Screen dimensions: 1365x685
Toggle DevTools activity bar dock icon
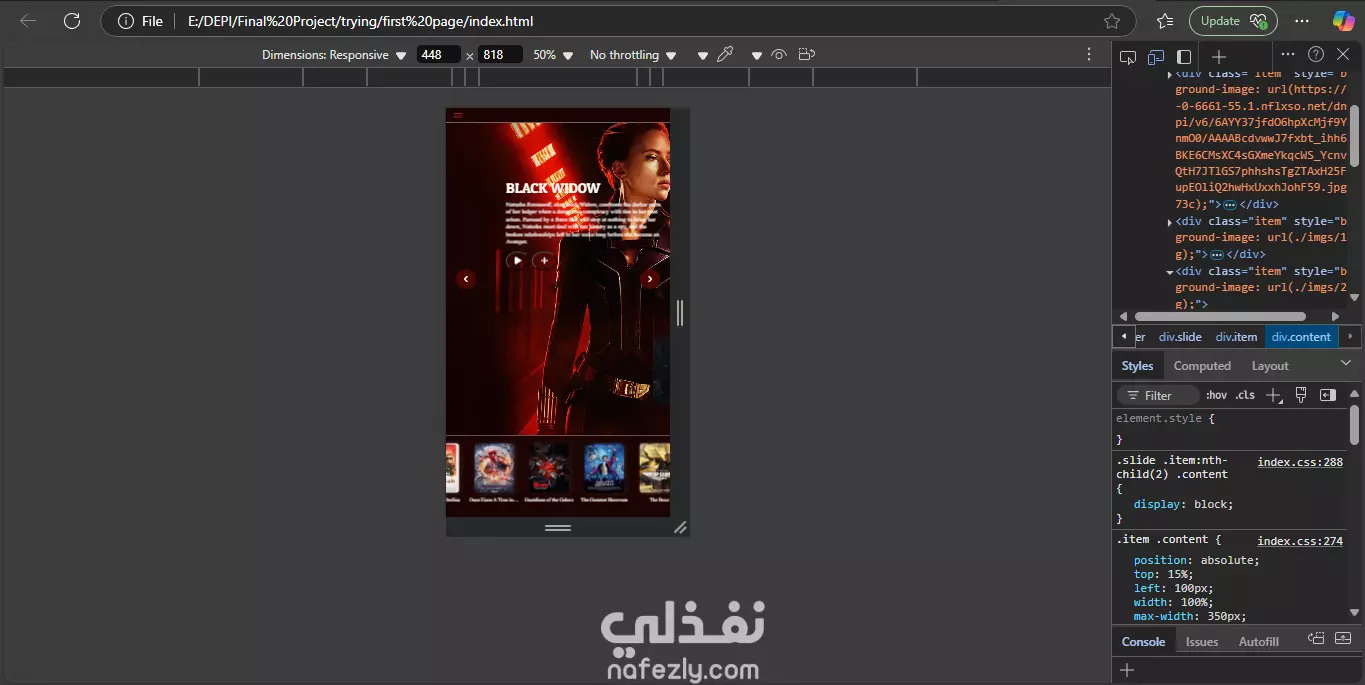point(1184,56)
